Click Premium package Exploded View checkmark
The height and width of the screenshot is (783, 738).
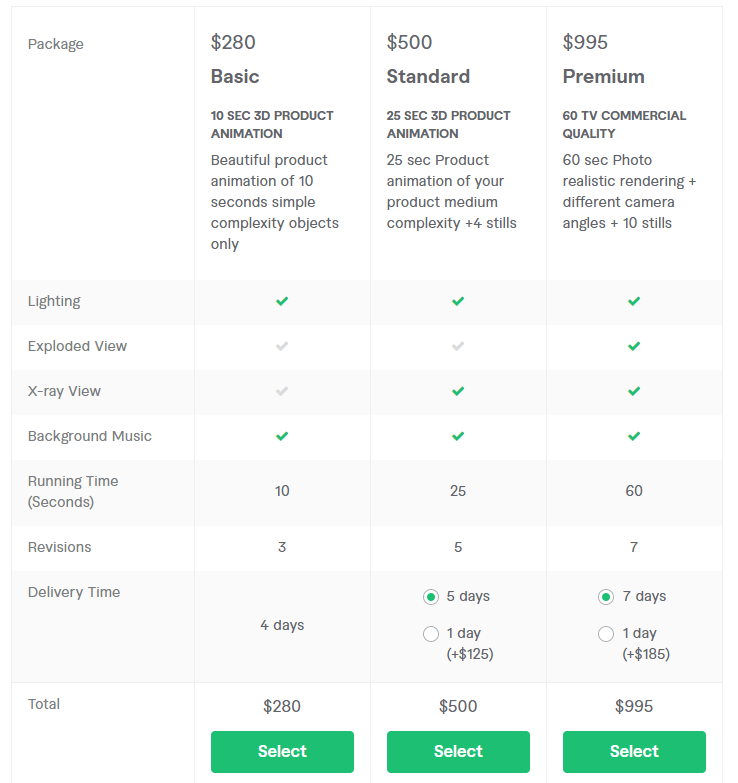(x=634, y=346)
